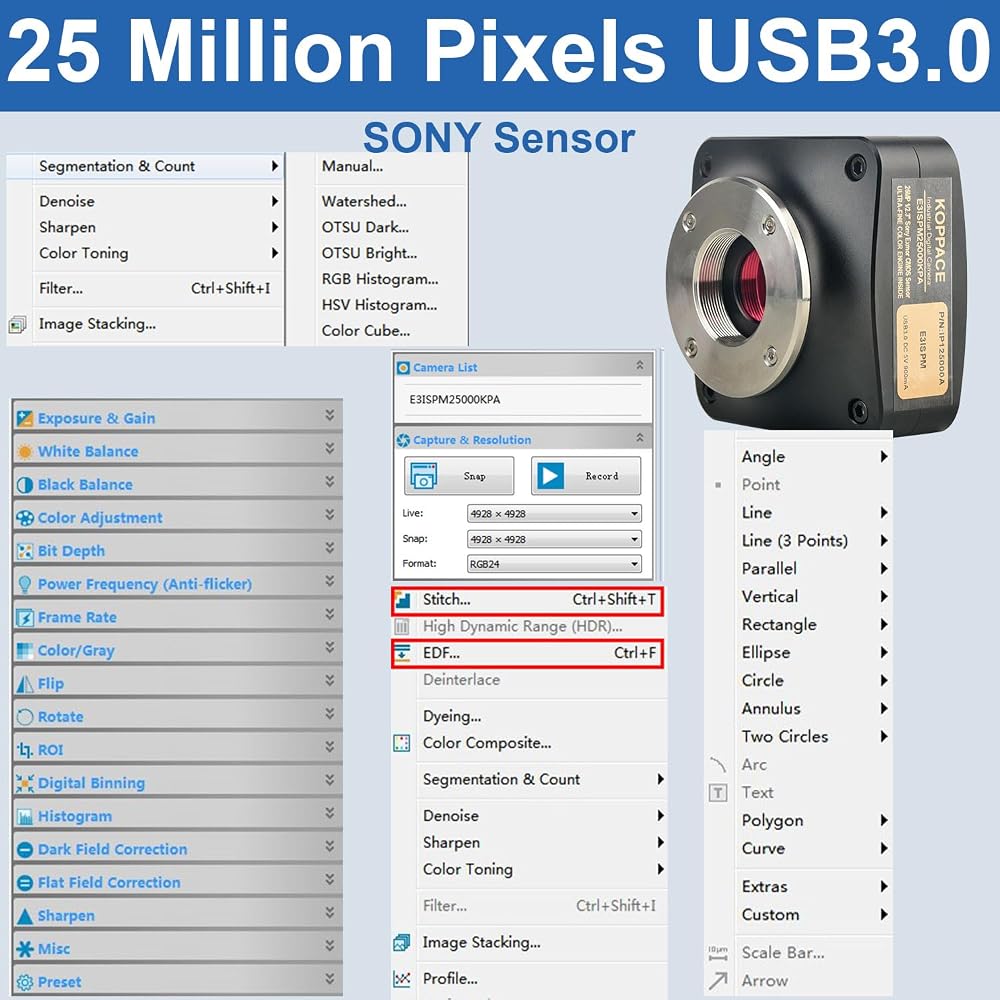The image size is (1000, 1000).
Task: Open Extras measurement submenu
Action: pyautogui.click(x=814, y=886)
